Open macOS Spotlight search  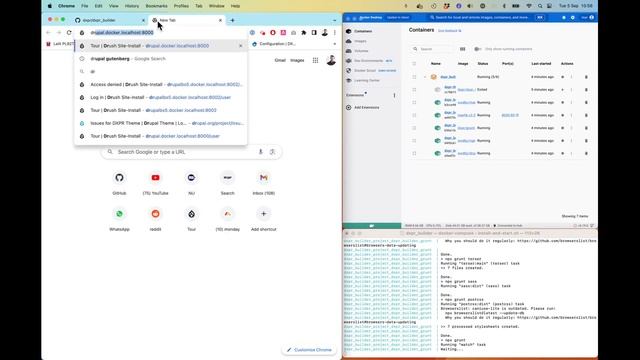[540, 6]
